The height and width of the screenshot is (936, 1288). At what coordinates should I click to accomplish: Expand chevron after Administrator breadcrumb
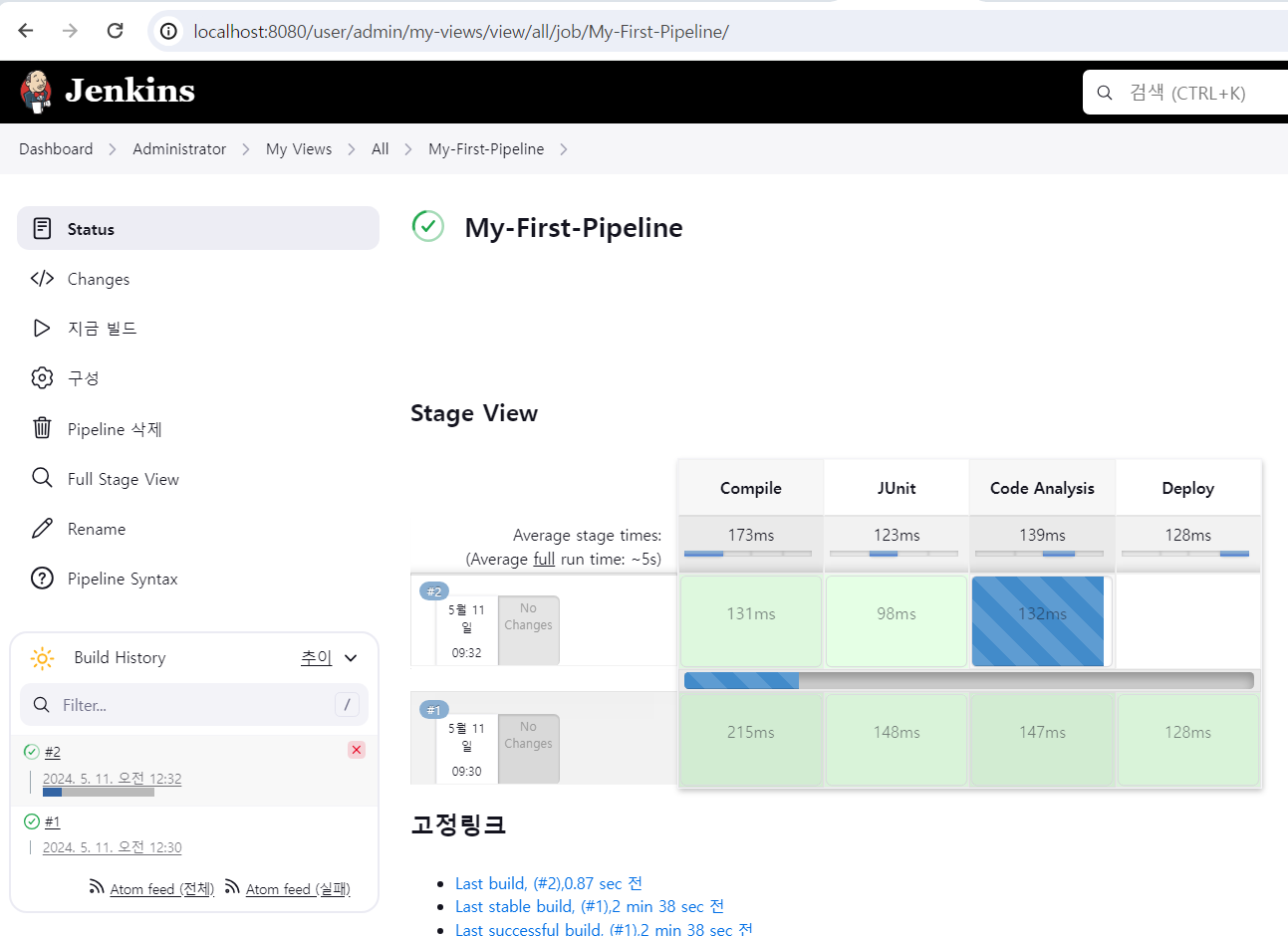point(246,149)
